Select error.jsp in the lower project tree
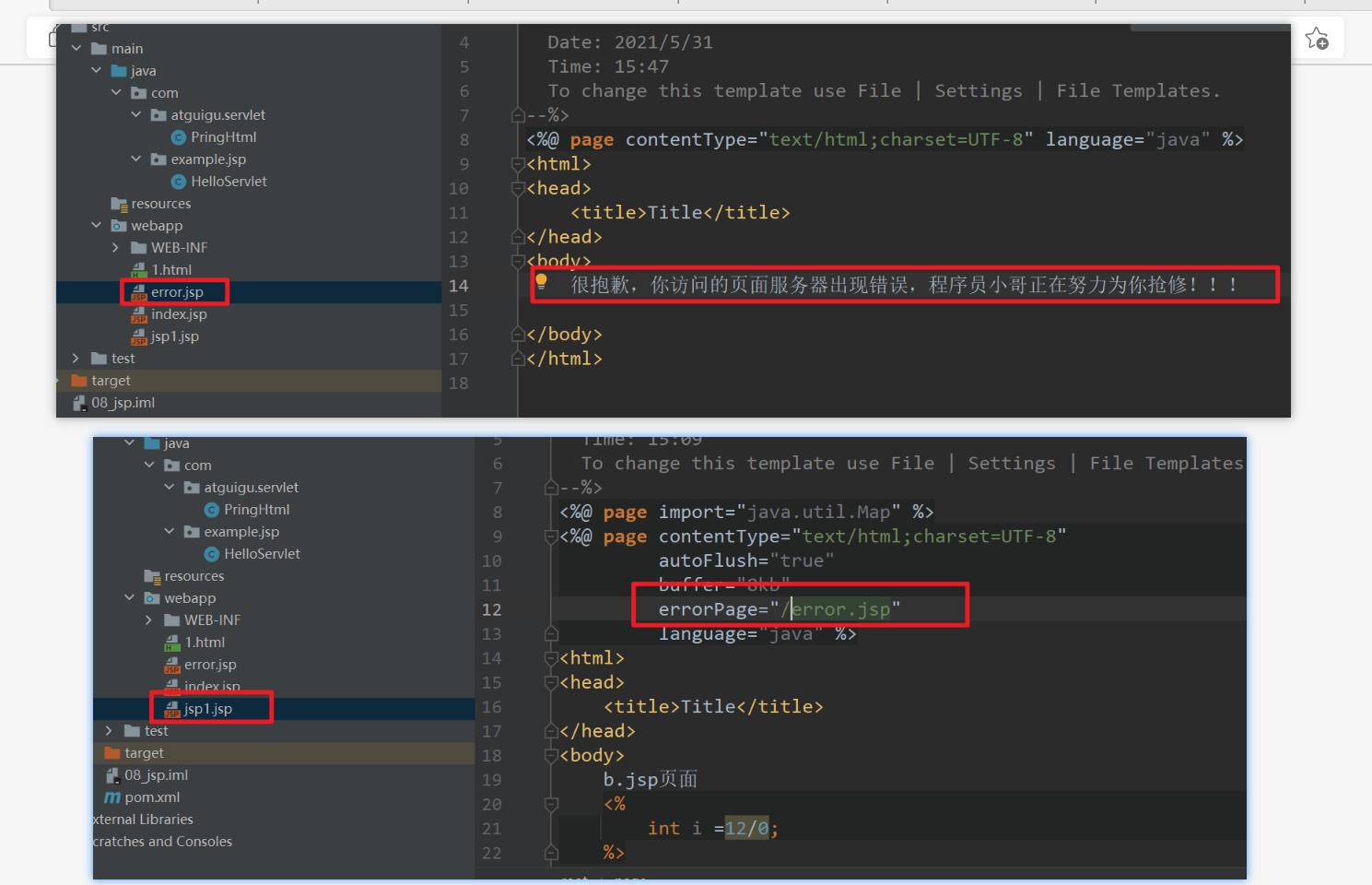Viewport: 1372px width, 885px height. point(210,665)
